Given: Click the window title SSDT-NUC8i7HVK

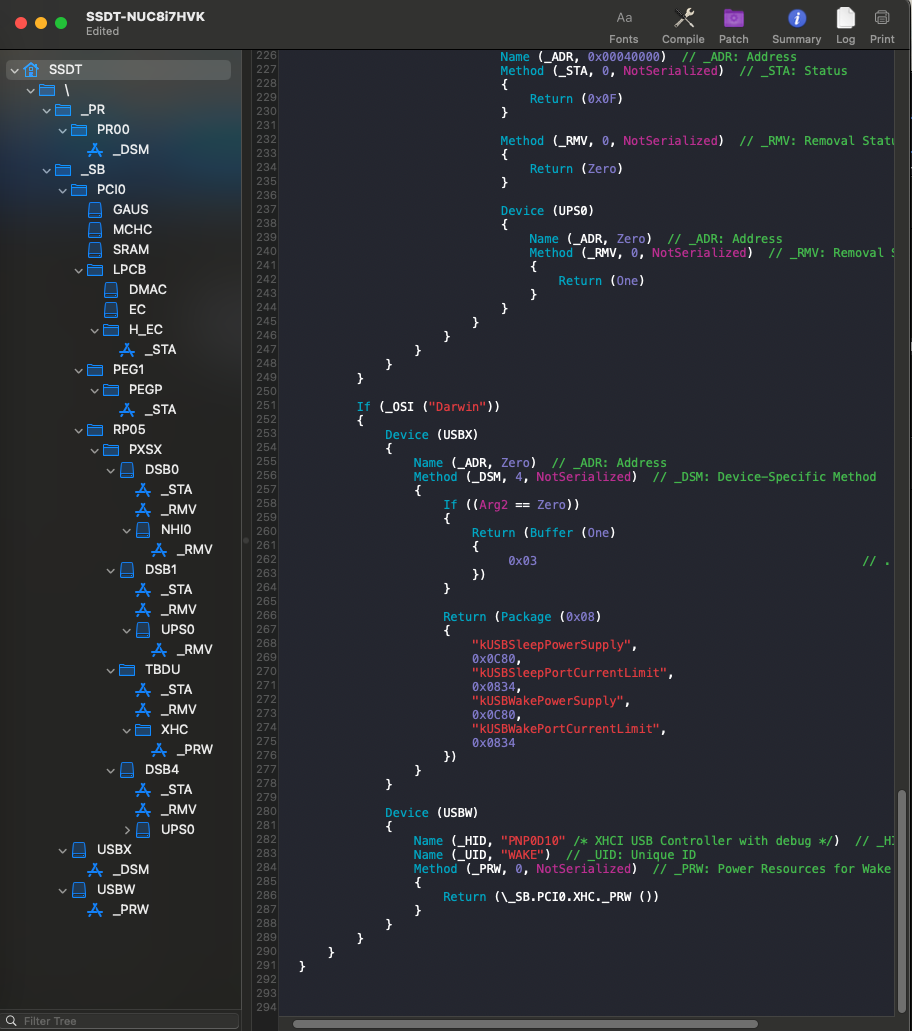Looking at the screenshot, I should pyautogui.click(x=145, y=16).
